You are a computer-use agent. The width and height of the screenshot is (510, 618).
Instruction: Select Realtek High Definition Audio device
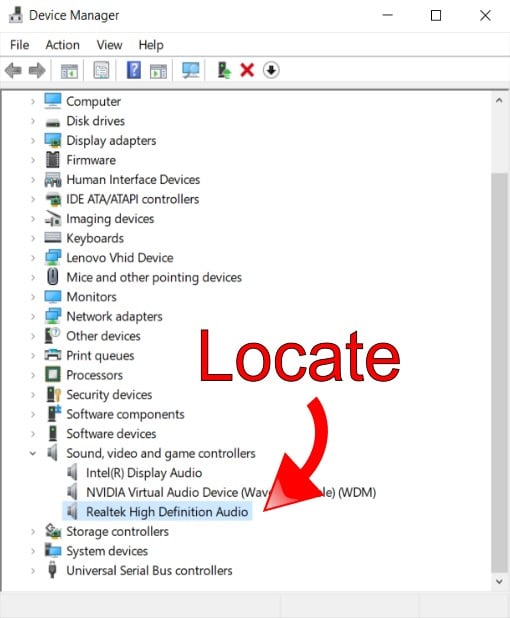[167, 512]
